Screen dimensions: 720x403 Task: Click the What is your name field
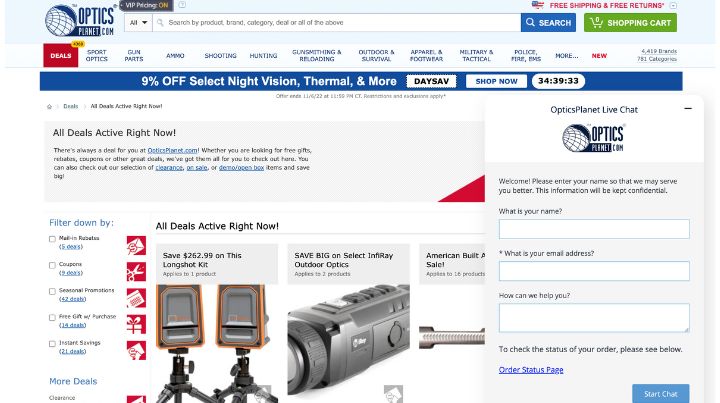tap(594, 229)
